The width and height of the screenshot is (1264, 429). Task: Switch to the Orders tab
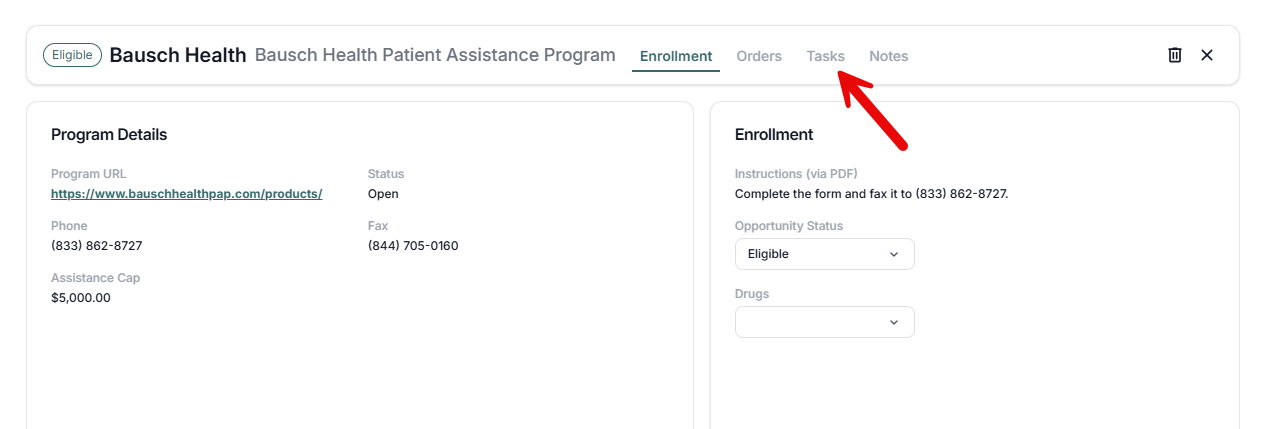pyautogui.click(x=759, y=56)
